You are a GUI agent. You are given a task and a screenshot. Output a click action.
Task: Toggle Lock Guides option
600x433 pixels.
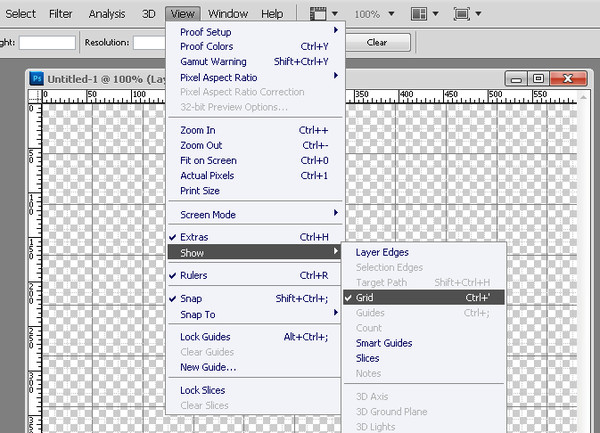click(256, 337)
